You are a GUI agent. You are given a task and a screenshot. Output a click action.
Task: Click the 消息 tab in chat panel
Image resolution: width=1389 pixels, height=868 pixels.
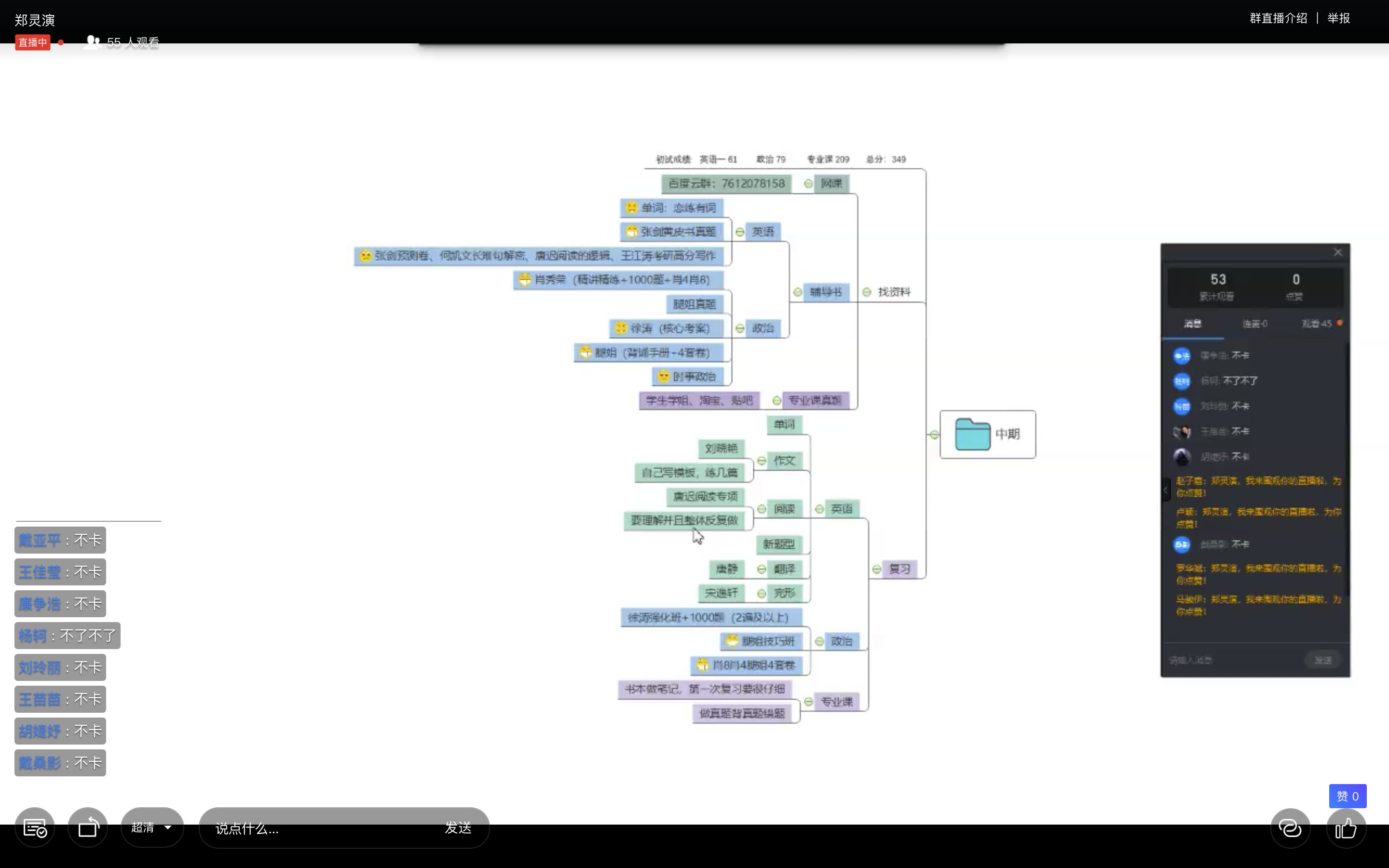point(1192,324)
